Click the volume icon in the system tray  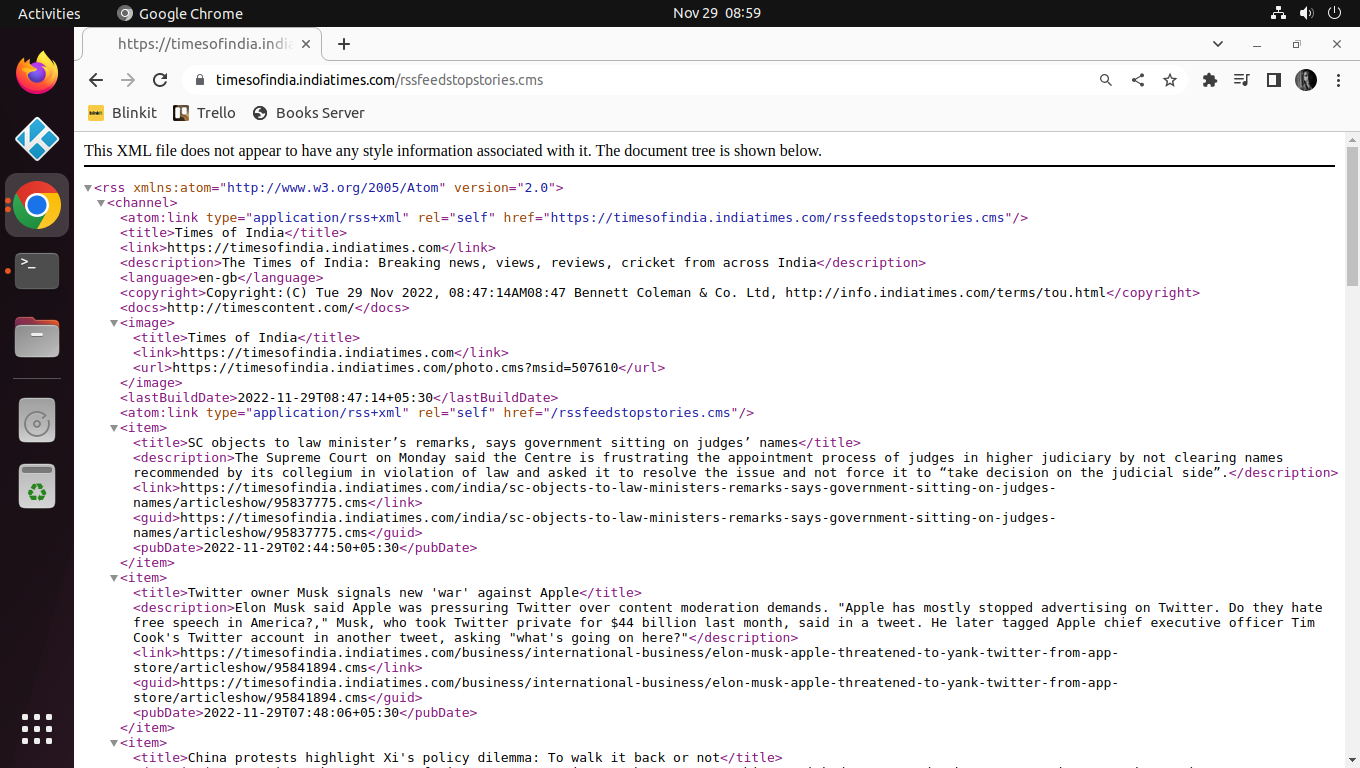click(x=1306, y=13)
